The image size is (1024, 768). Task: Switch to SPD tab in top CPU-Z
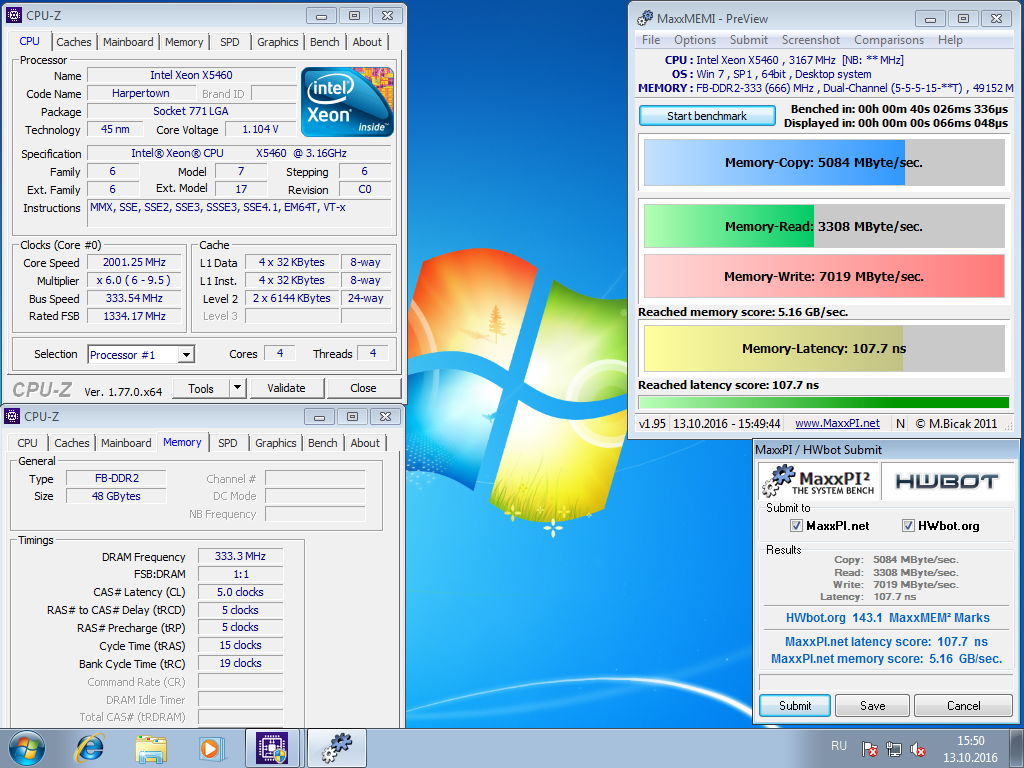tap(229, 42)
